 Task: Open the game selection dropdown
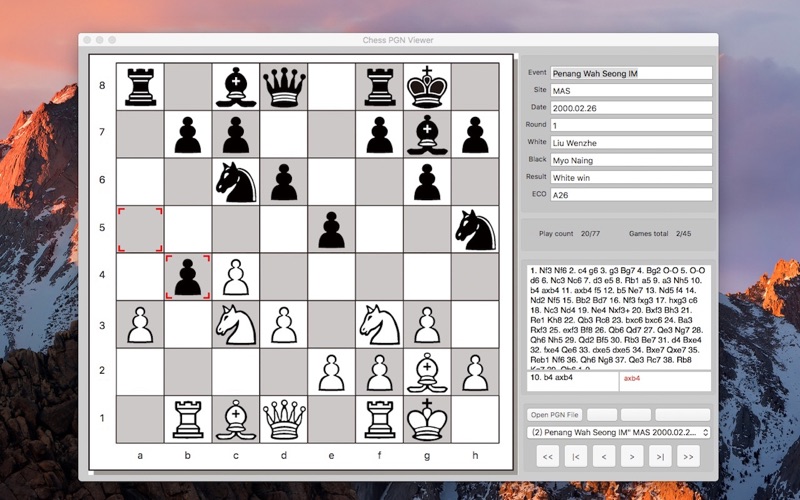tap(618, 432)
